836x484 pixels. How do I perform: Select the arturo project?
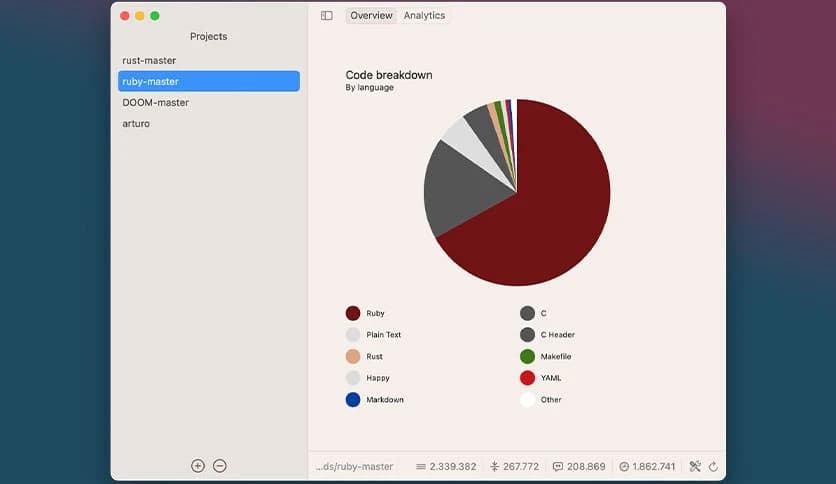pyautogui.click(x=208, y=123)
